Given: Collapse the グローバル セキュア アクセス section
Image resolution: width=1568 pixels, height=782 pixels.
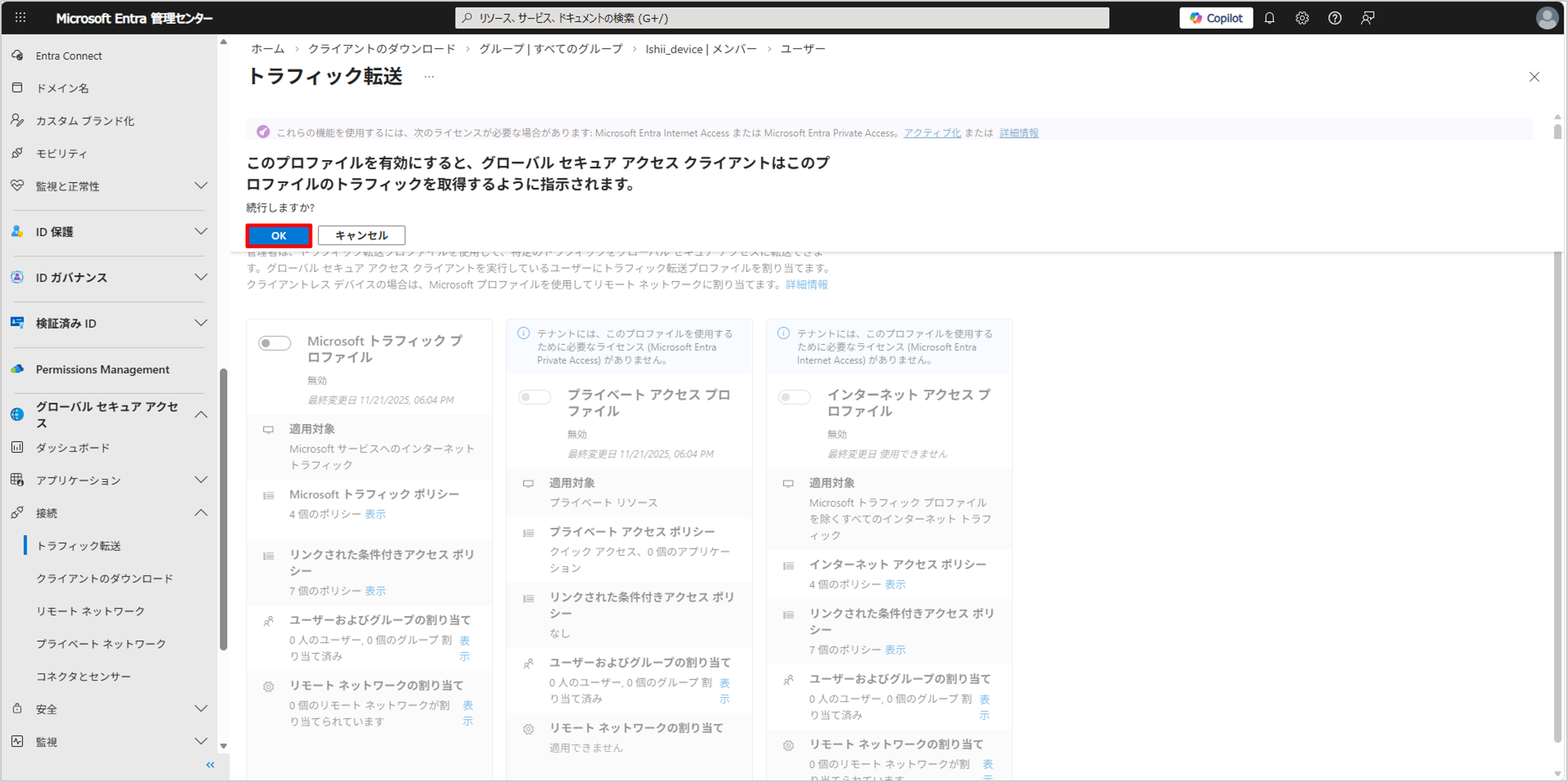Looking at the screenshot, I should click(x=200, y=414).
